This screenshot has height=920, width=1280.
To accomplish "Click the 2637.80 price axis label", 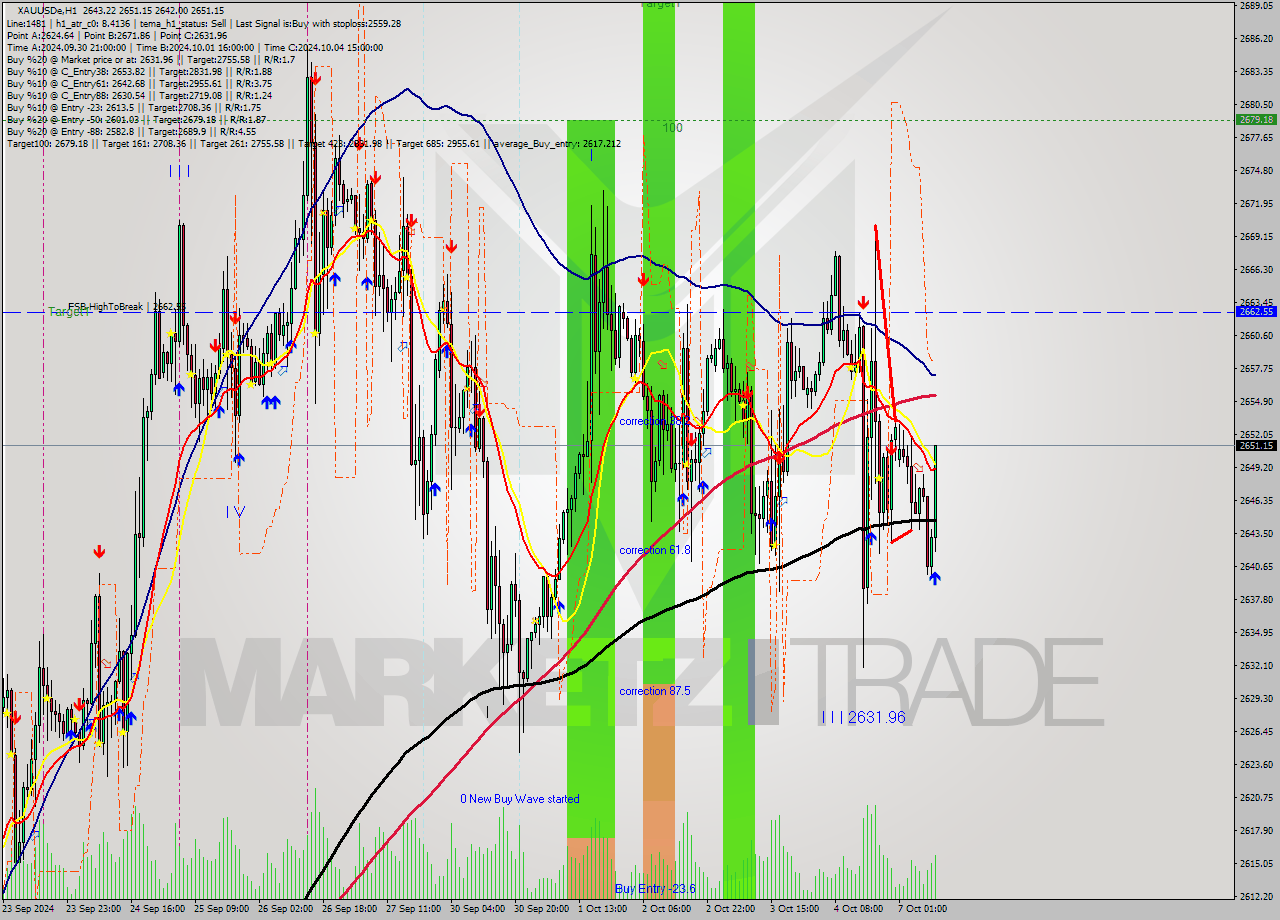I will click(1256, 599).
